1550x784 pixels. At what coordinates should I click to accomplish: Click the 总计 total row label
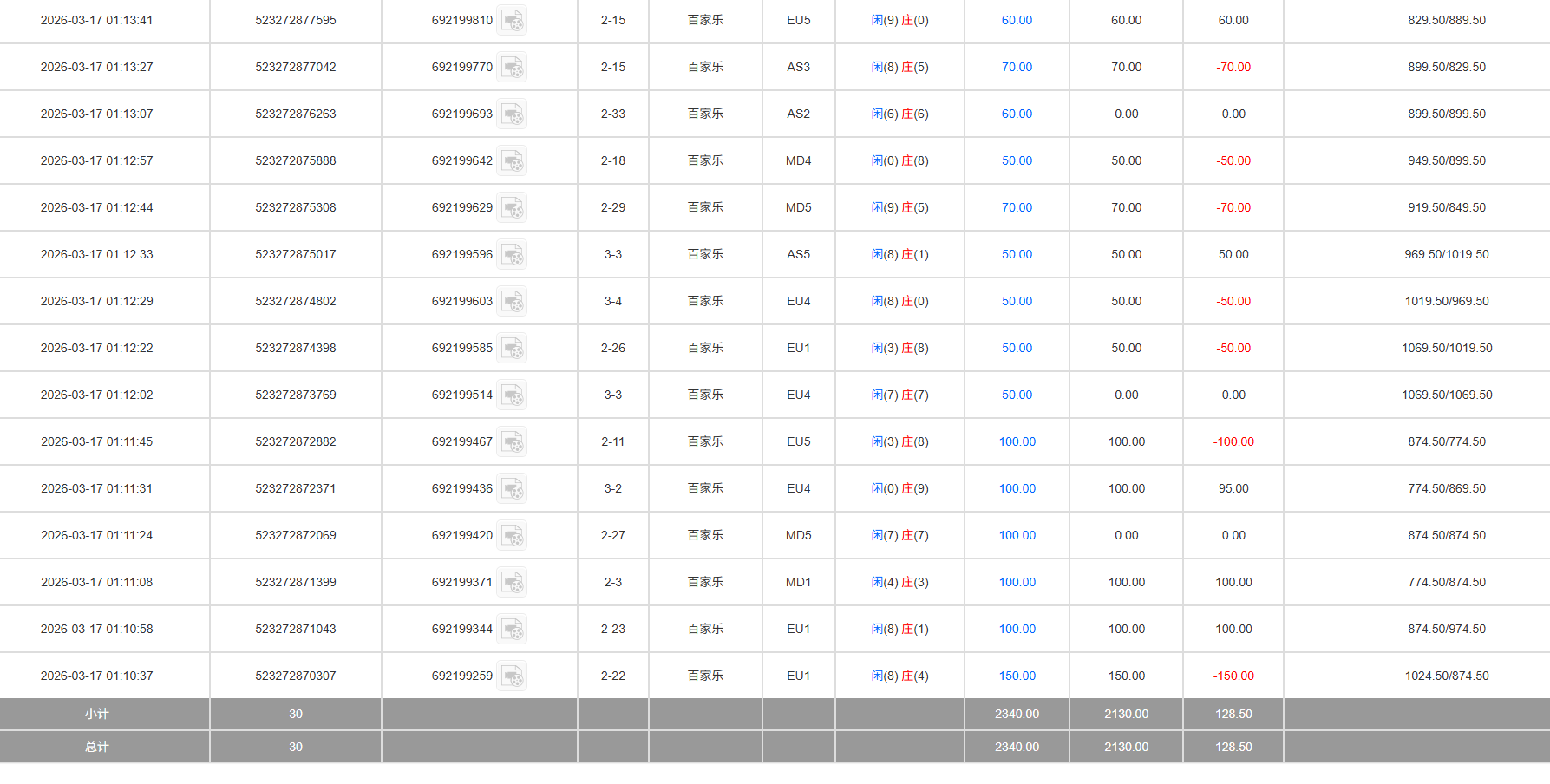(96, 747)
